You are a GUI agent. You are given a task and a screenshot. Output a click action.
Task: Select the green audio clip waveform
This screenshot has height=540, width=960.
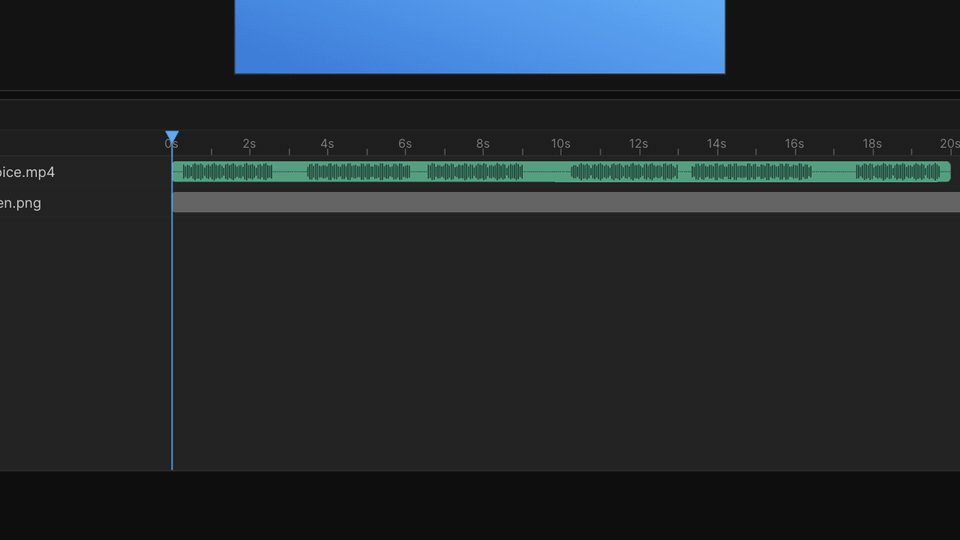(x=561, y=171)
